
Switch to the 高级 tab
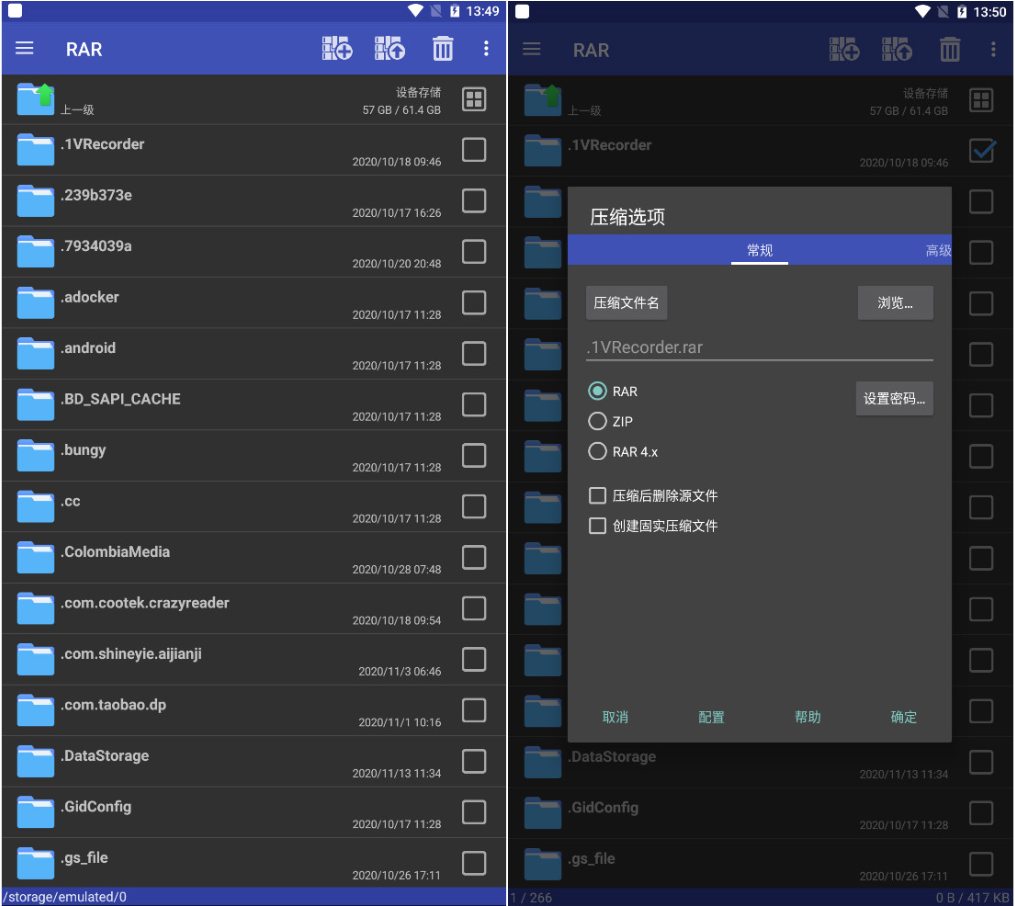point(938,250)
